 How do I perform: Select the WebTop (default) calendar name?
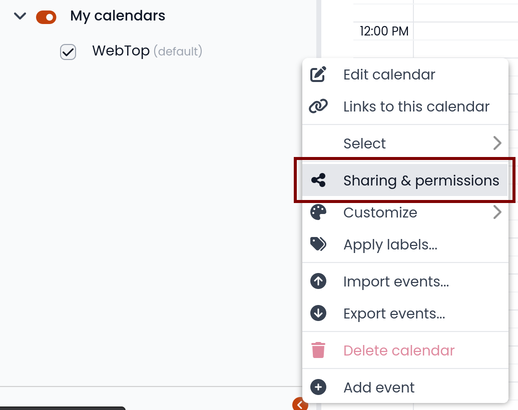147,51
